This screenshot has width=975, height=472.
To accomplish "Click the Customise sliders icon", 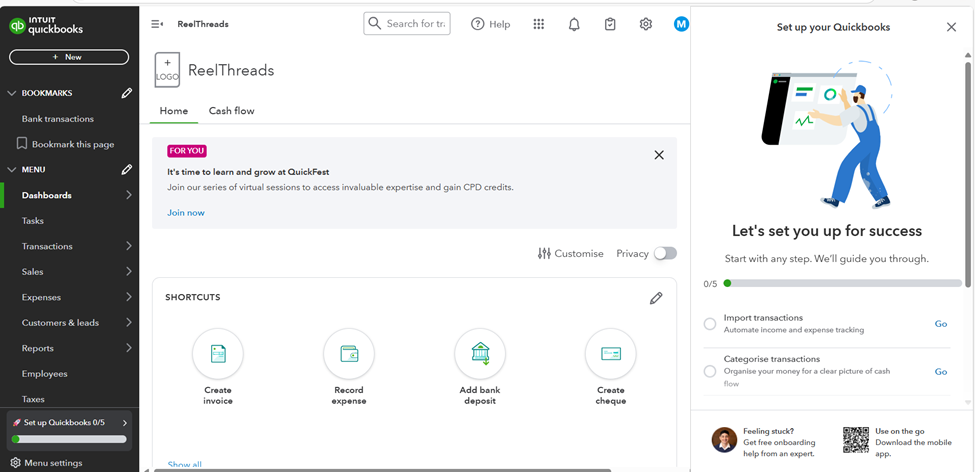I will (544, 253).
